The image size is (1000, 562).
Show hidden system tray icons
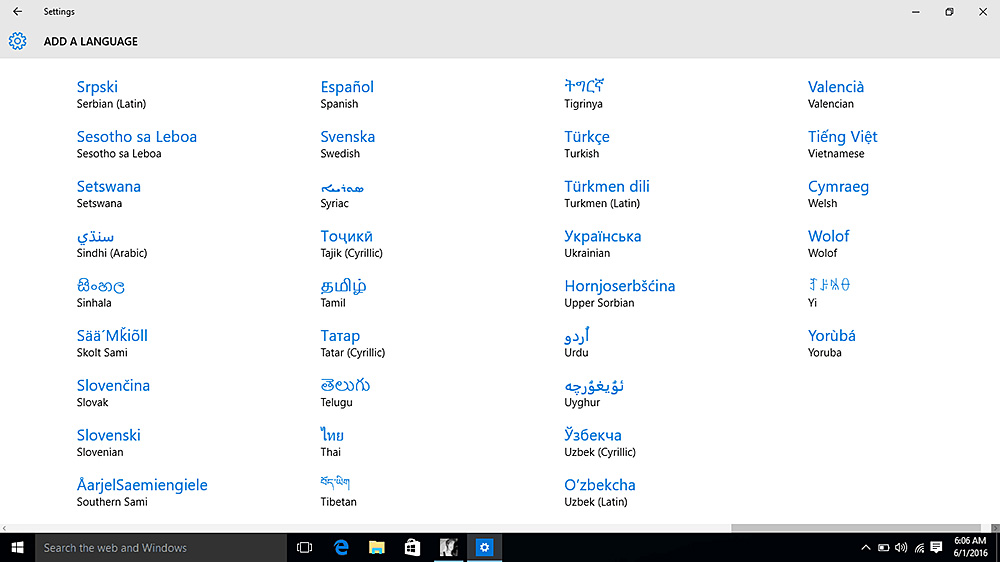click(x=865, y=548)
